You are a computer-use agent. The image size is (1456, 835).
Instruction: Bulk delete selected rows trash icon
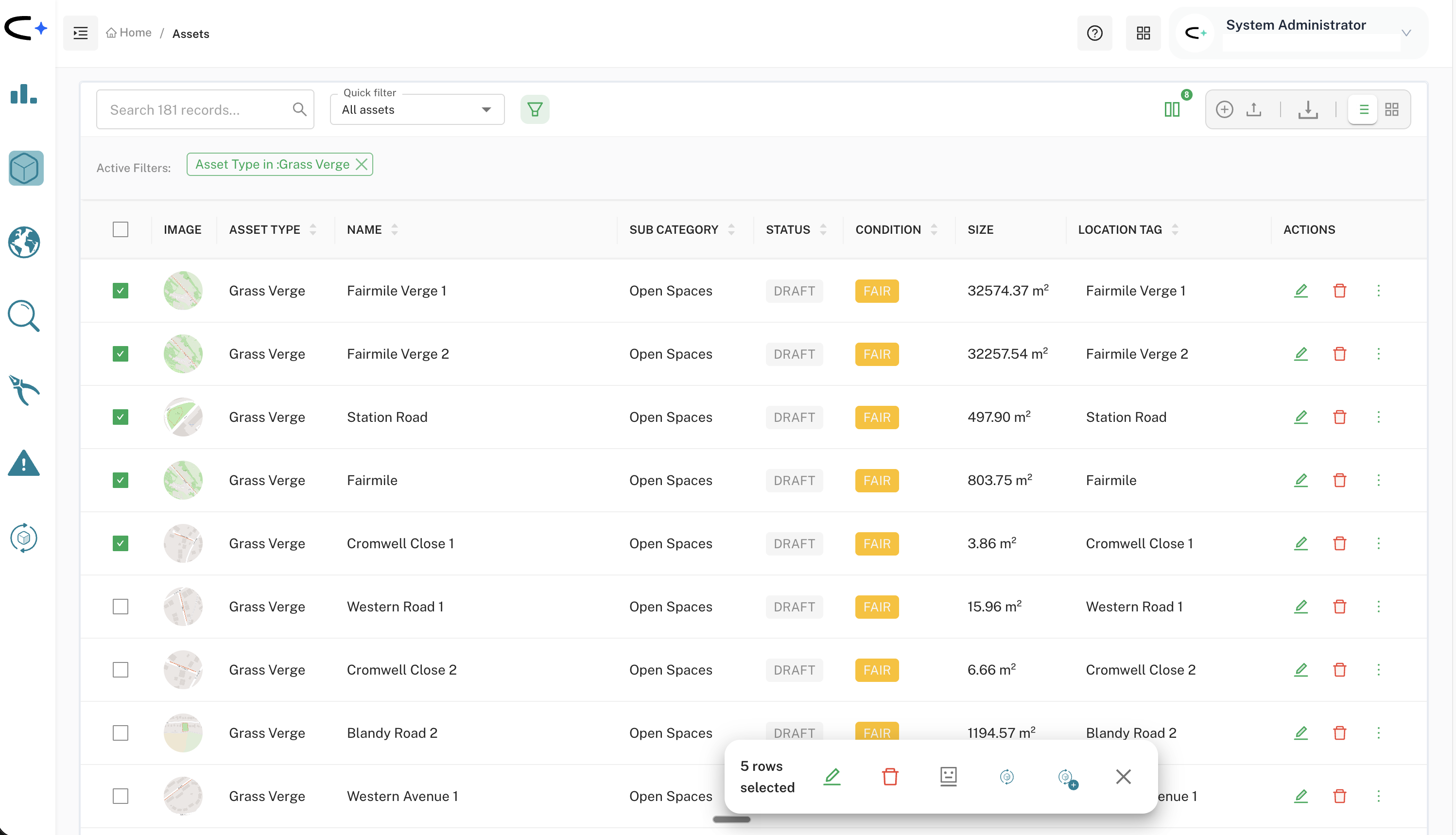(890, 777)
